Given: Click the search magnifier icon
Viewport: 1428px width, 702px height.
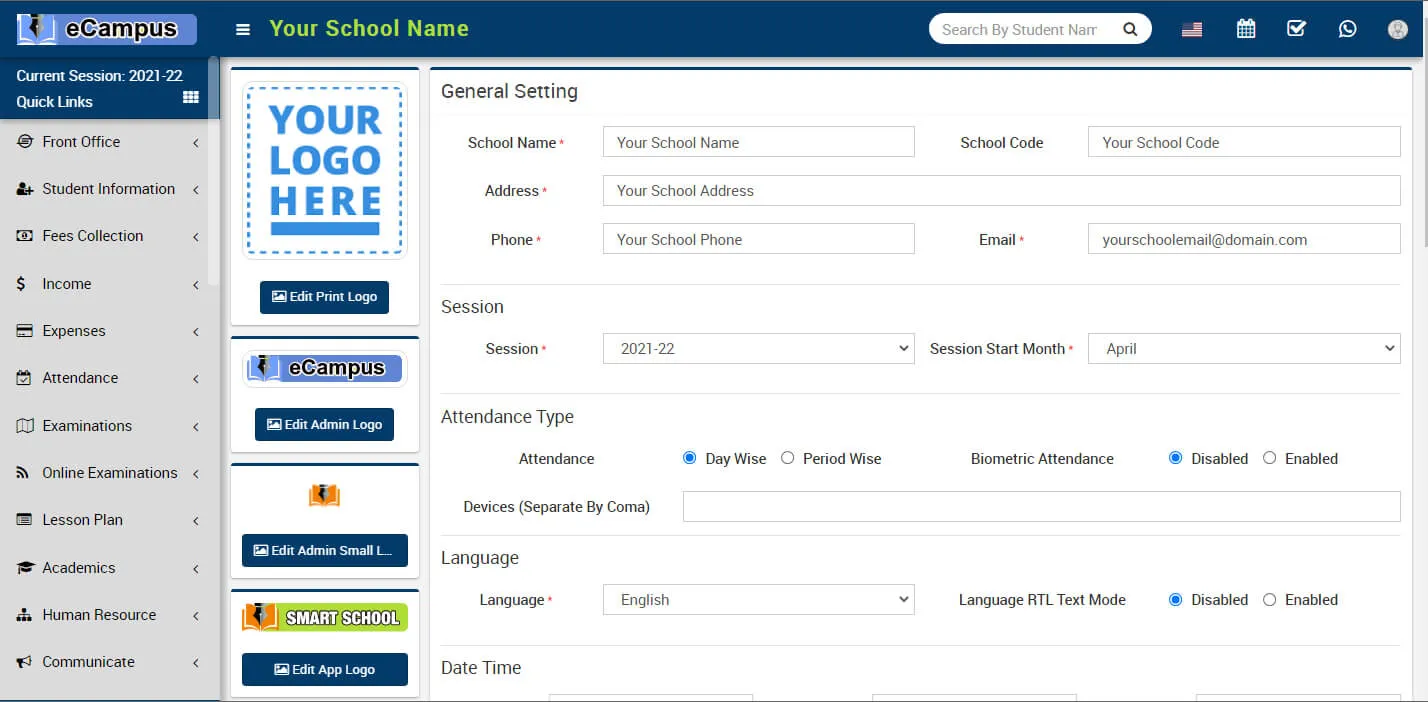Looking at the screenshot, I should [1130, 29].
